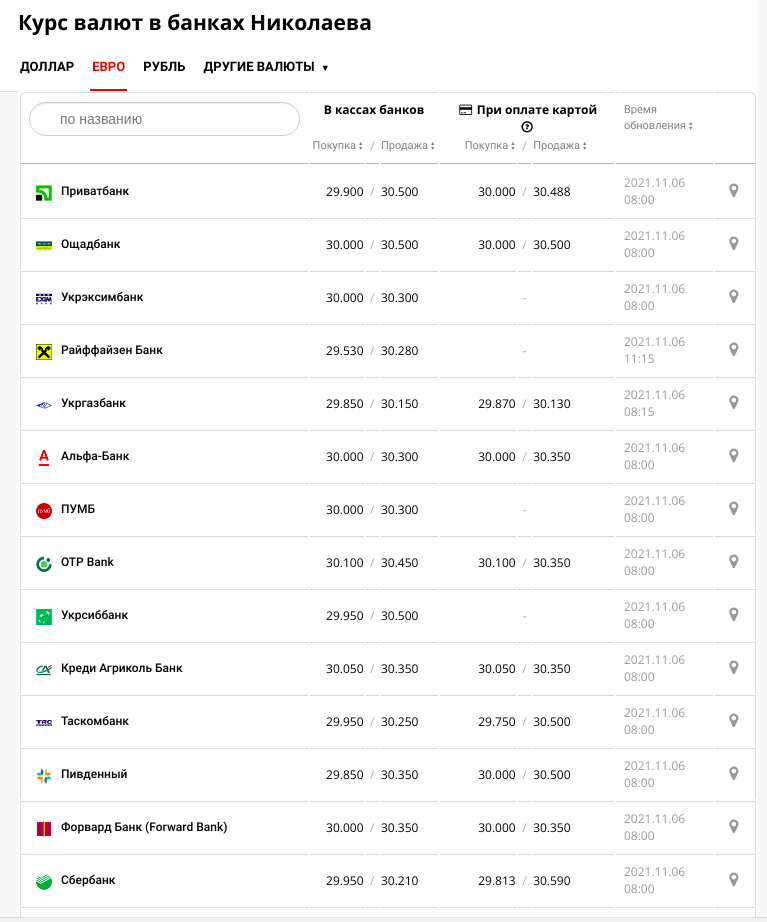Open the Таскомбанк bank link
Screen dimensions: 767x922
95,721
